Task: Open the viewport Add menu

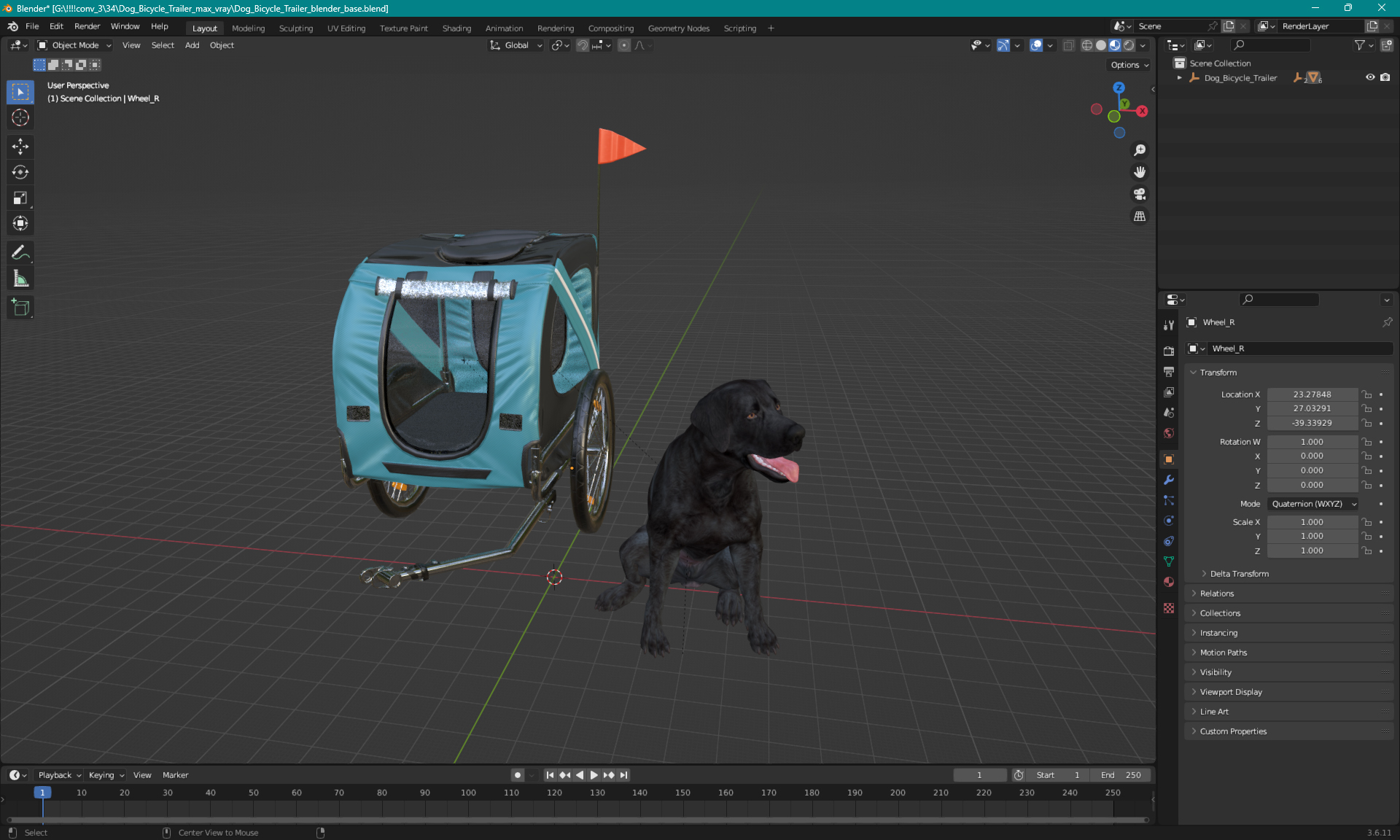Action: click(x=192, y=45)
